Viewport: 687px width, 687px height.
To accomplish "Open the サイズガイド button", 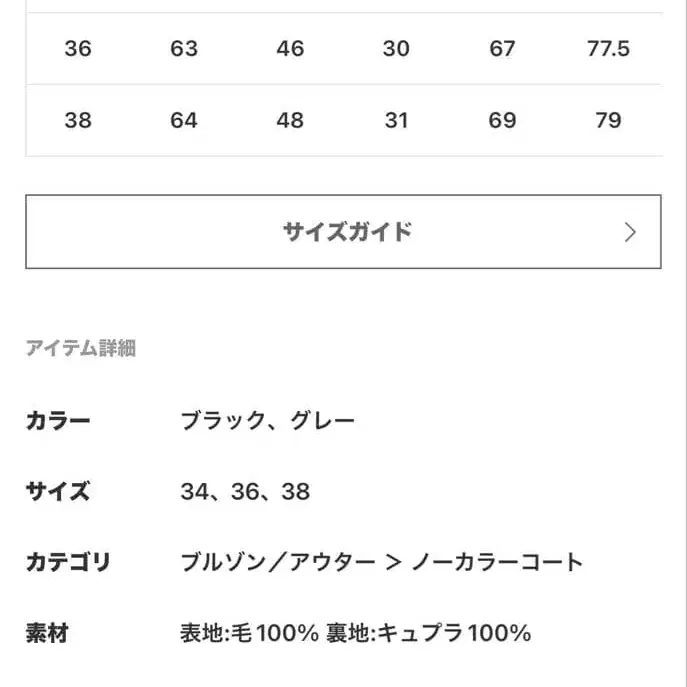I will (x=343, y=232).
